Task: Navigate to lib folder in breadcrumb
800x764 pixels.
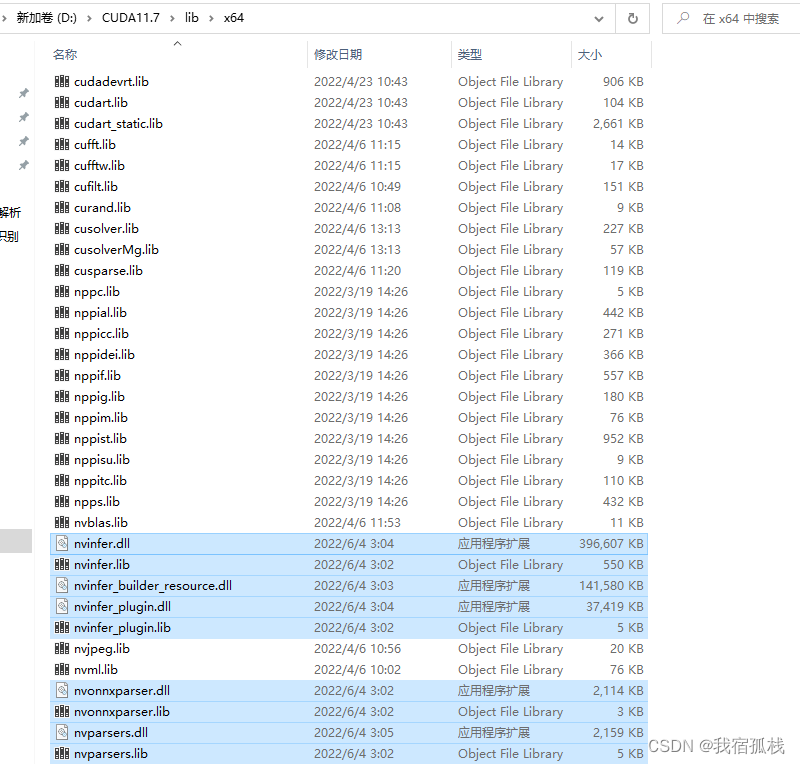Action: [192, 18]
